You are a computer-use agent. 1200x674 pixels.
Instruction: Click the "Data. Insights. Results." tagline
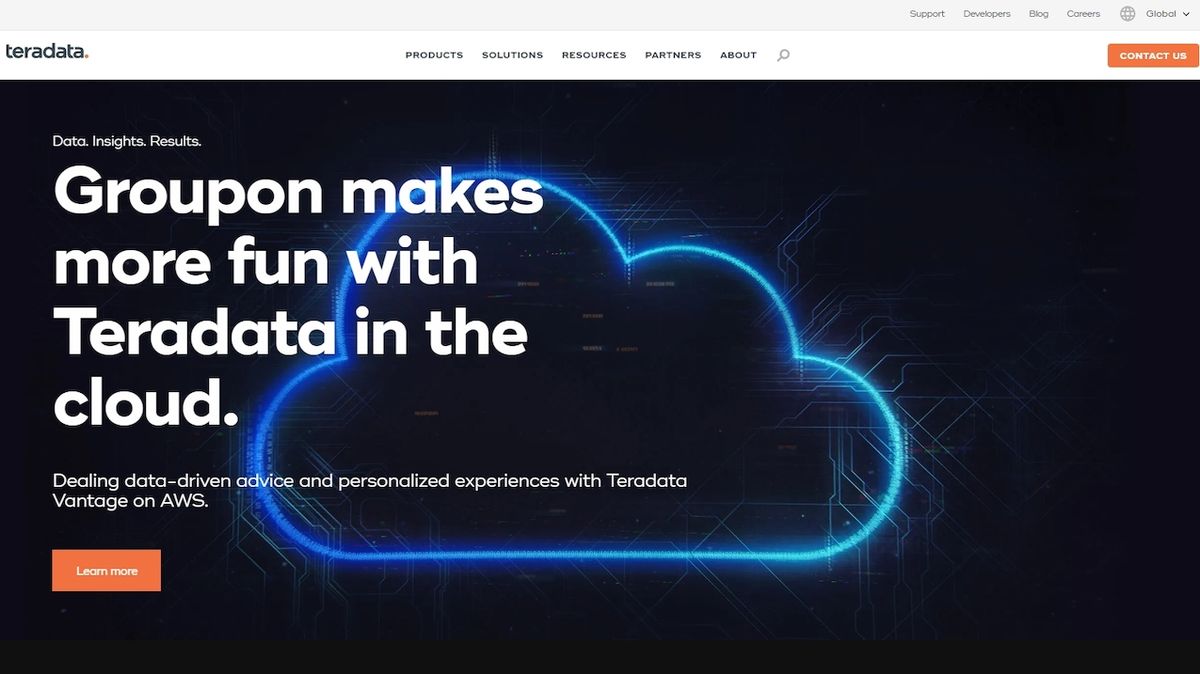click(127, 141)
